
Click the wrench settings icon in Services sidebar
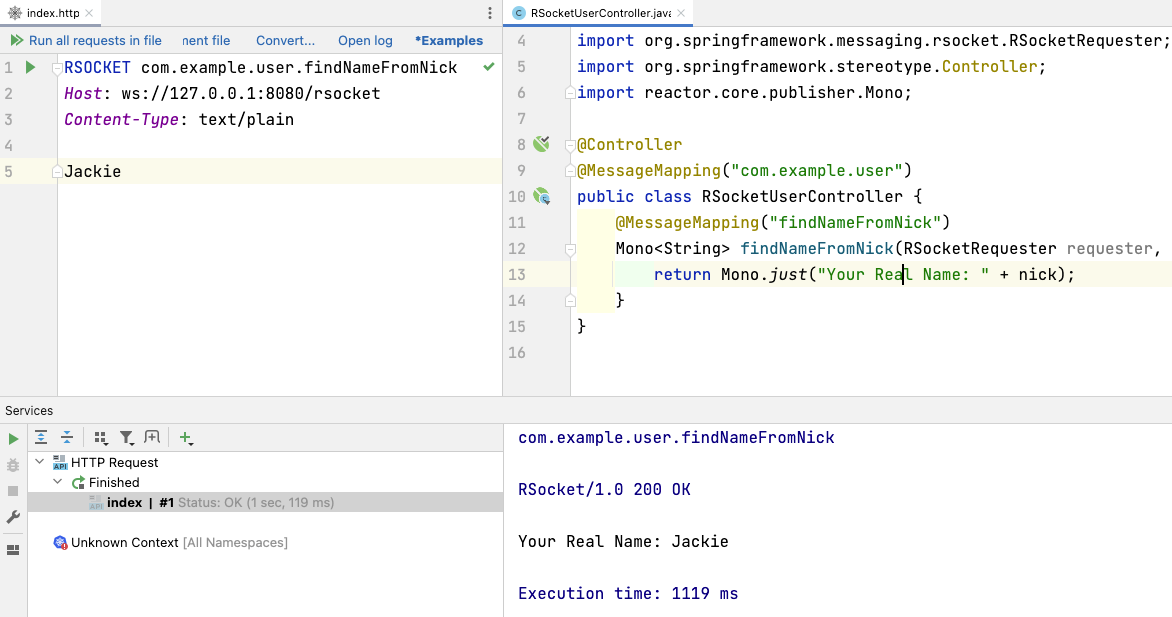tap(12, 516)
